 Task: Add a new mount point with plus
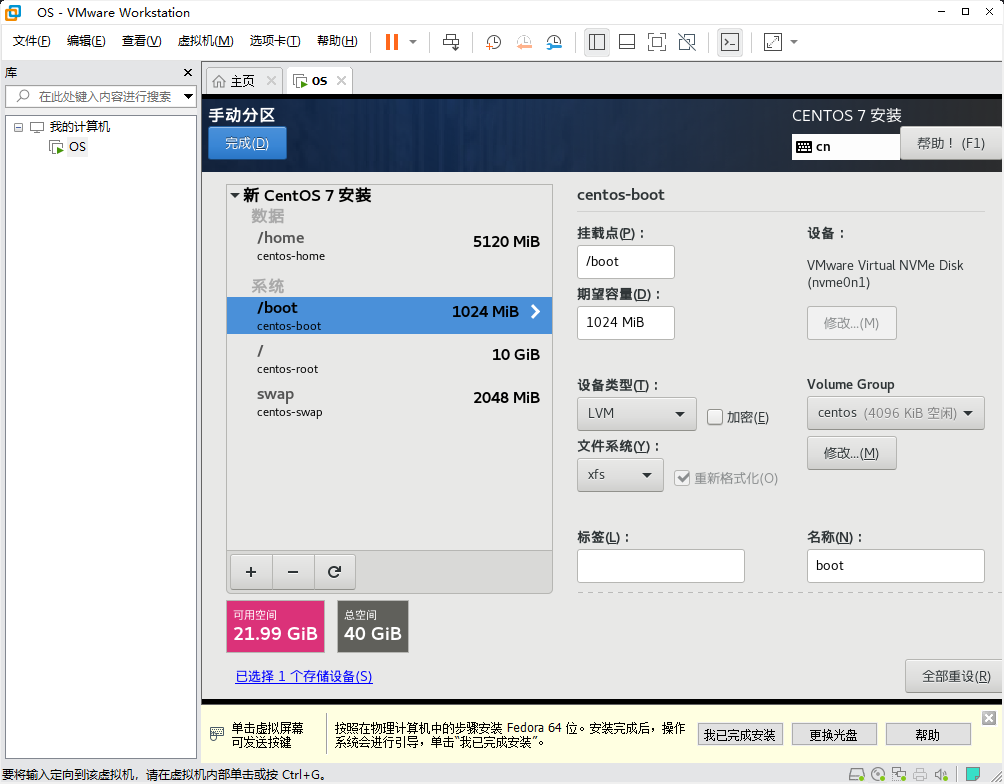coord(251,572)
